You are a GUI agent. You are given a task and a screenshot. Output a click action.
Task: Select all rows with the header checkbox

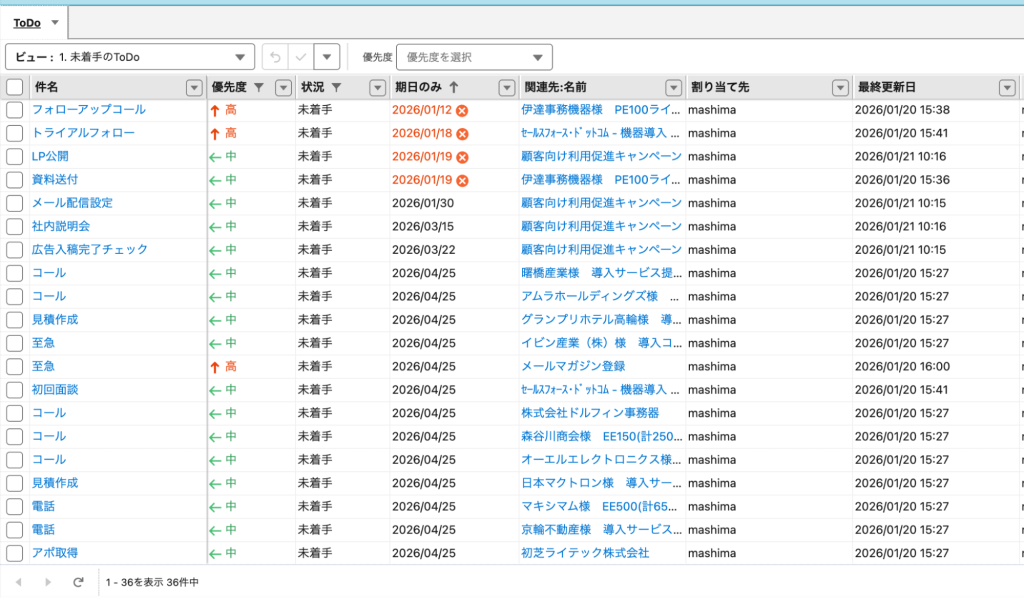(x=14, y=87)
